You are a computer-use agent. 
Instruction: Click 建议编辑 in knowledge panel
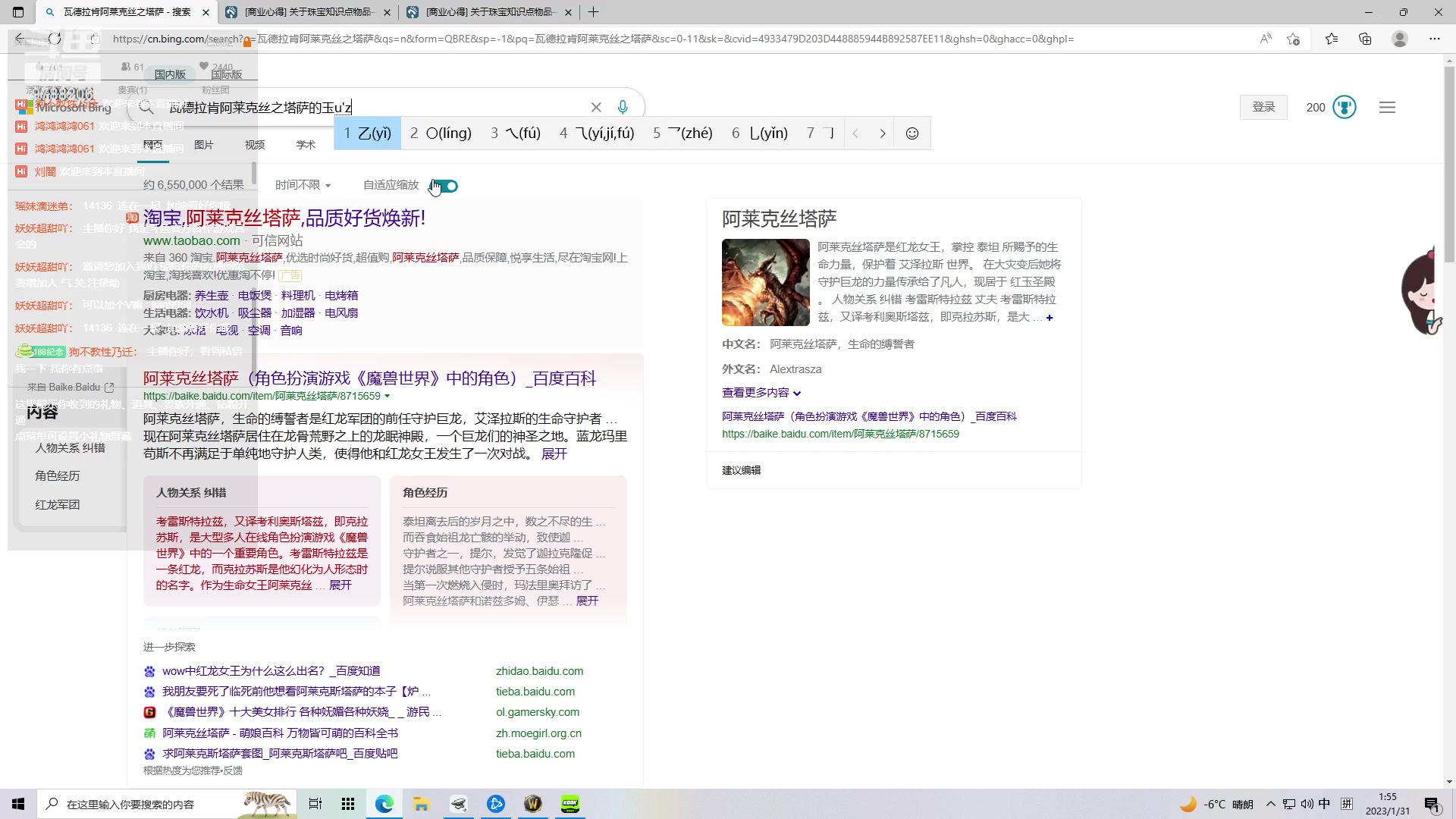741,470
